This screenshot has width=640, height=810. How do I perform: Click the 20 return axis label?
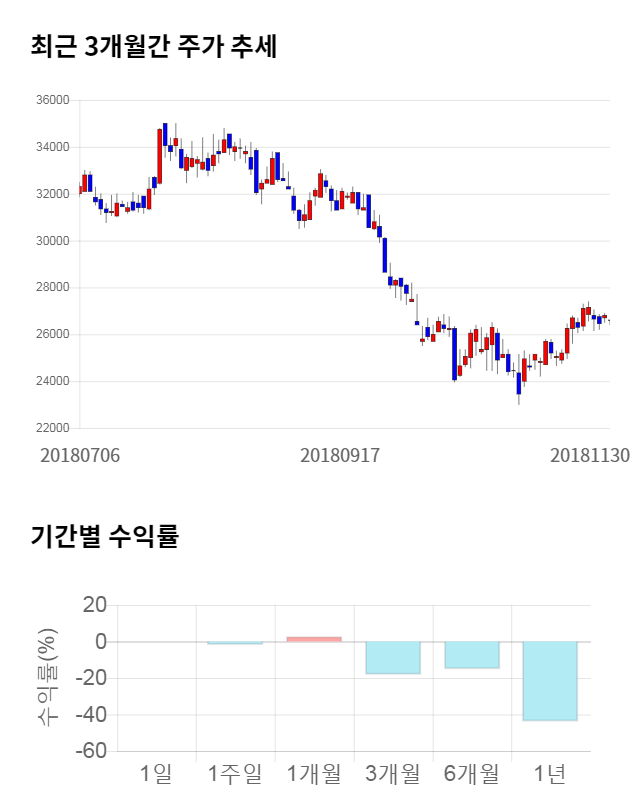point(95,605)
